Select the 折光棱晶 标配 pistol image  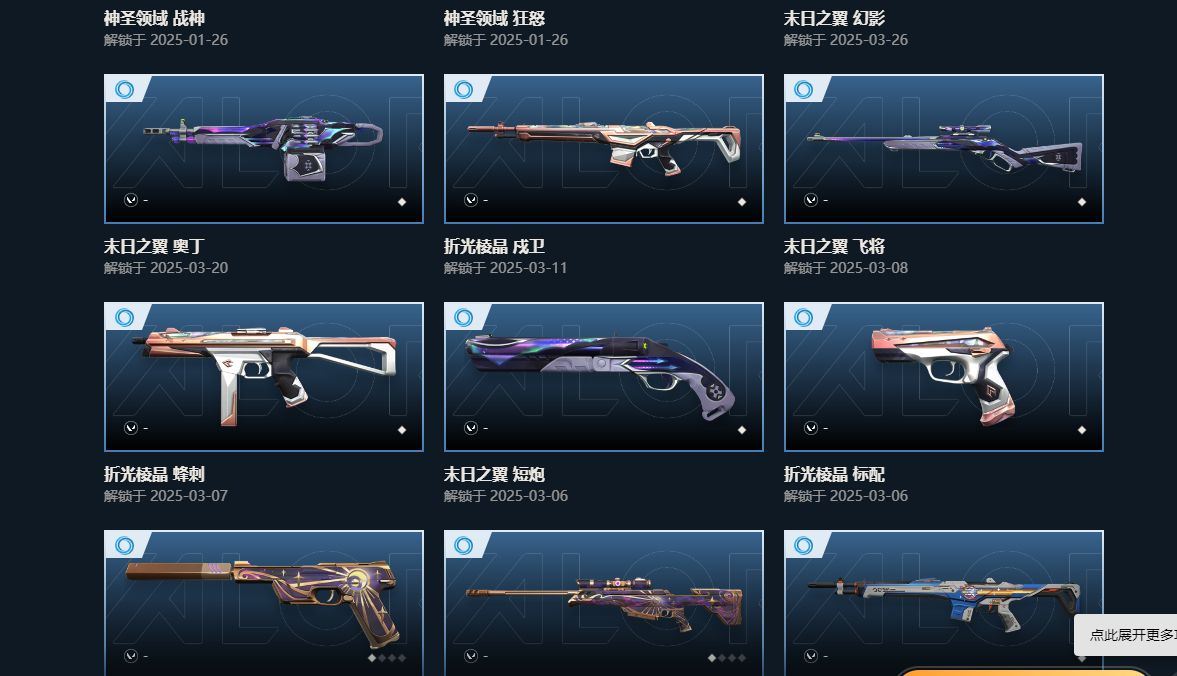[944, 377]
